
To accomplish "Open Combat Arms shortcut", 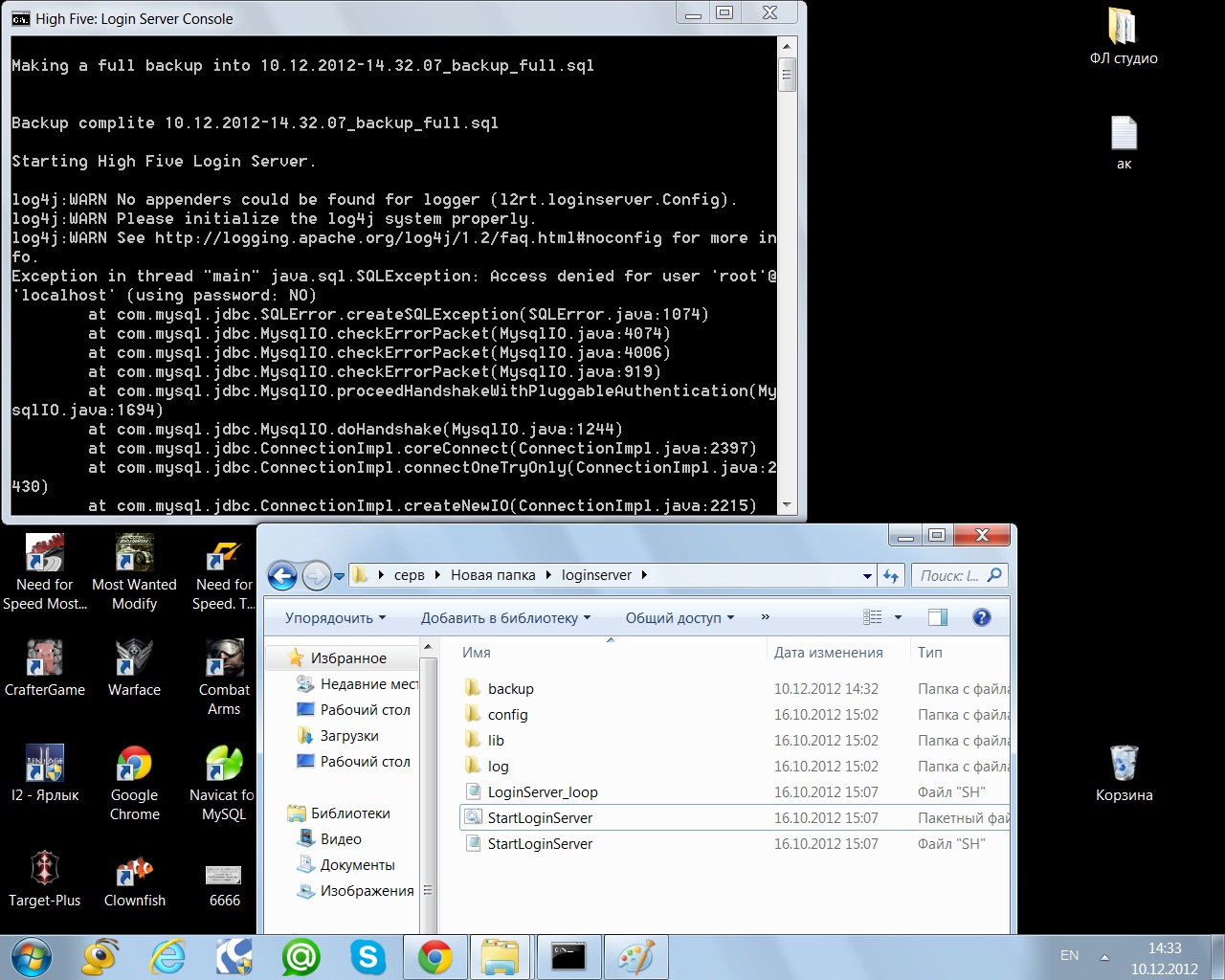I will pyautogui.click(x=224, y=677).
